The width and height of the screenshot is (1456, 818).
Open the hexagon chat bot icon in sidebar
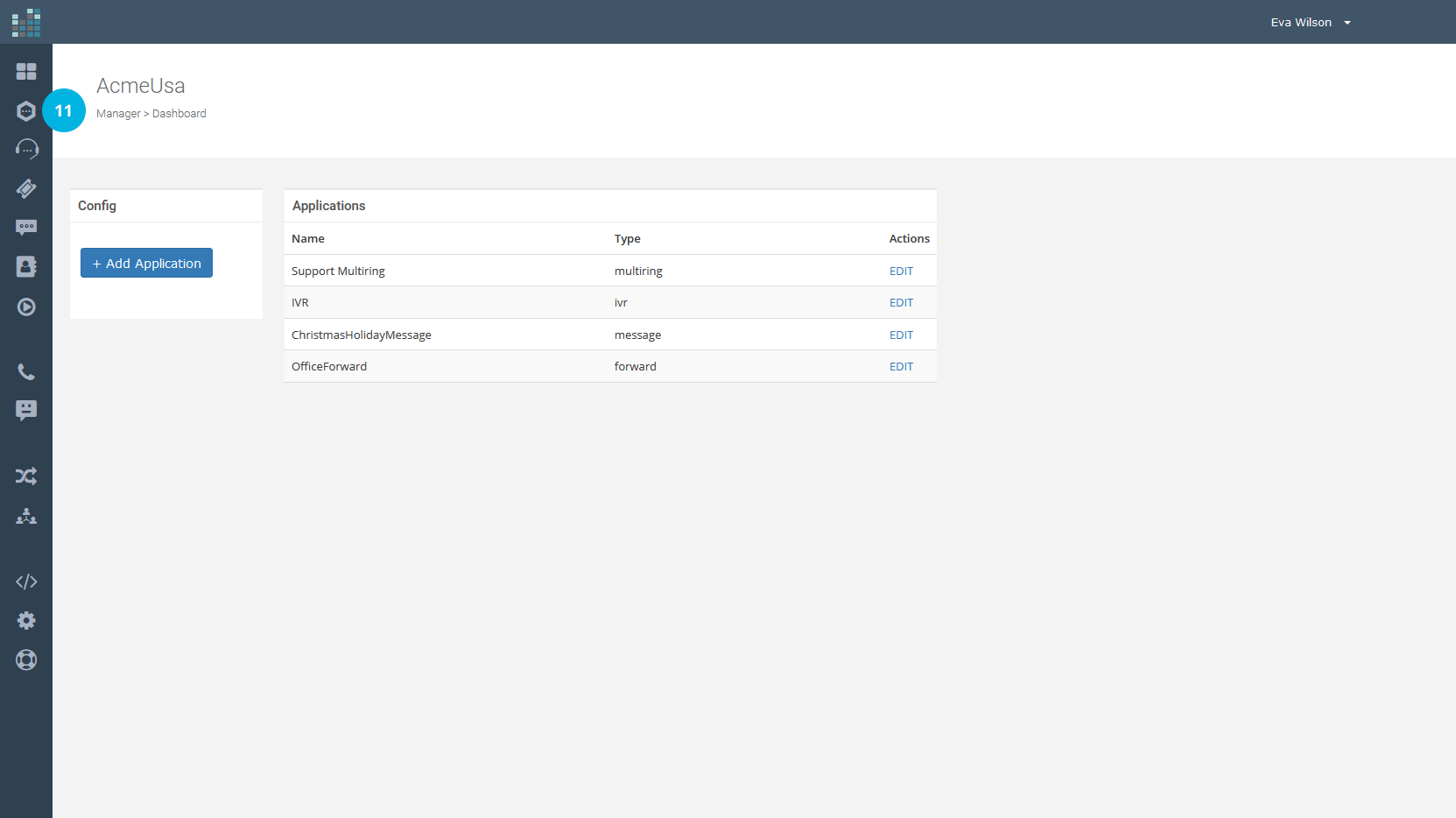[x=26, y=111]
